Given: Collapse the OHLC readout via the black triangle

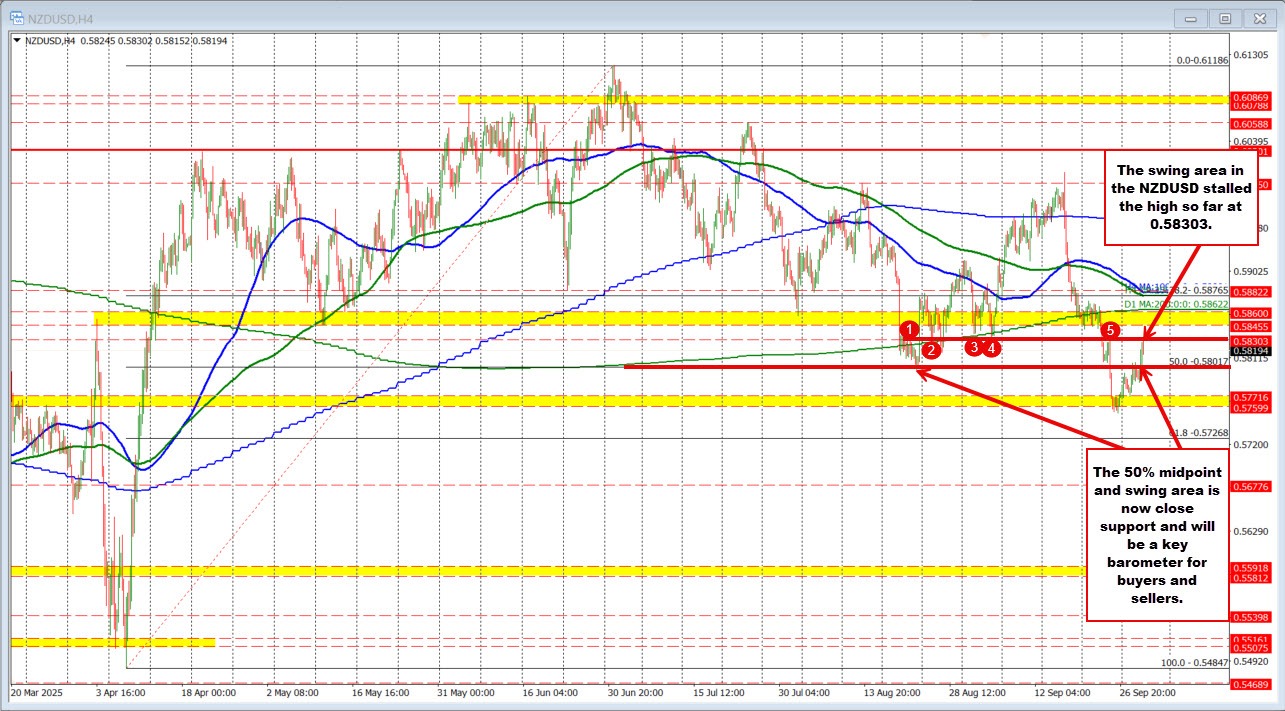Looking at the screenshot, I should tap(17, 40).
